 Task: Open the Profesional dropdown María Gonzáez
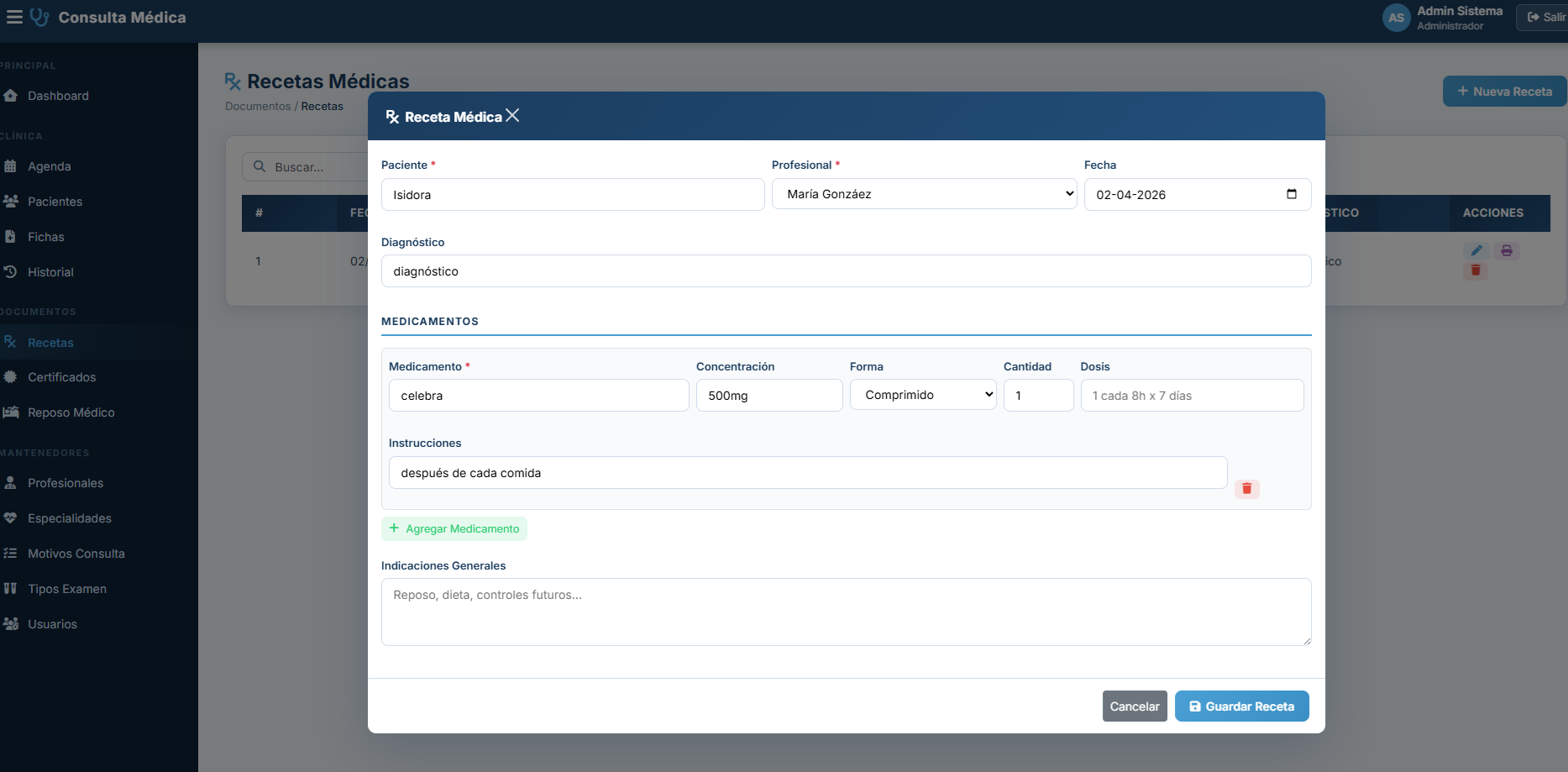click(924, 194)
